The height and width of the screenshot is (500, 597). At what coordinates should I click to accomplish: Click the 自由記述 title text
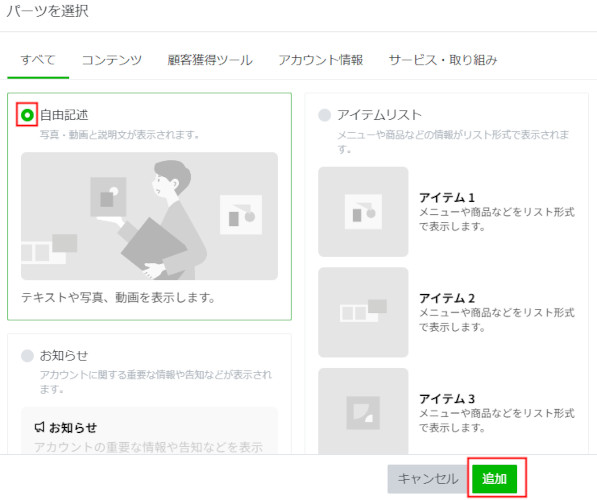(64, 115)
